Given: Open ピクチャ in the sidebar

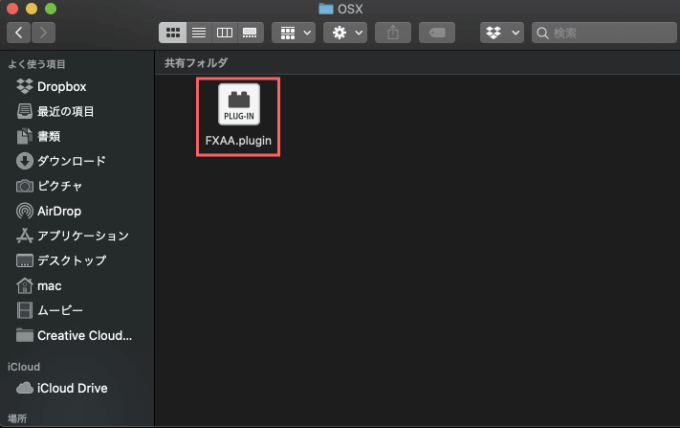Looking at the screenshot, I should coord(77,186).
